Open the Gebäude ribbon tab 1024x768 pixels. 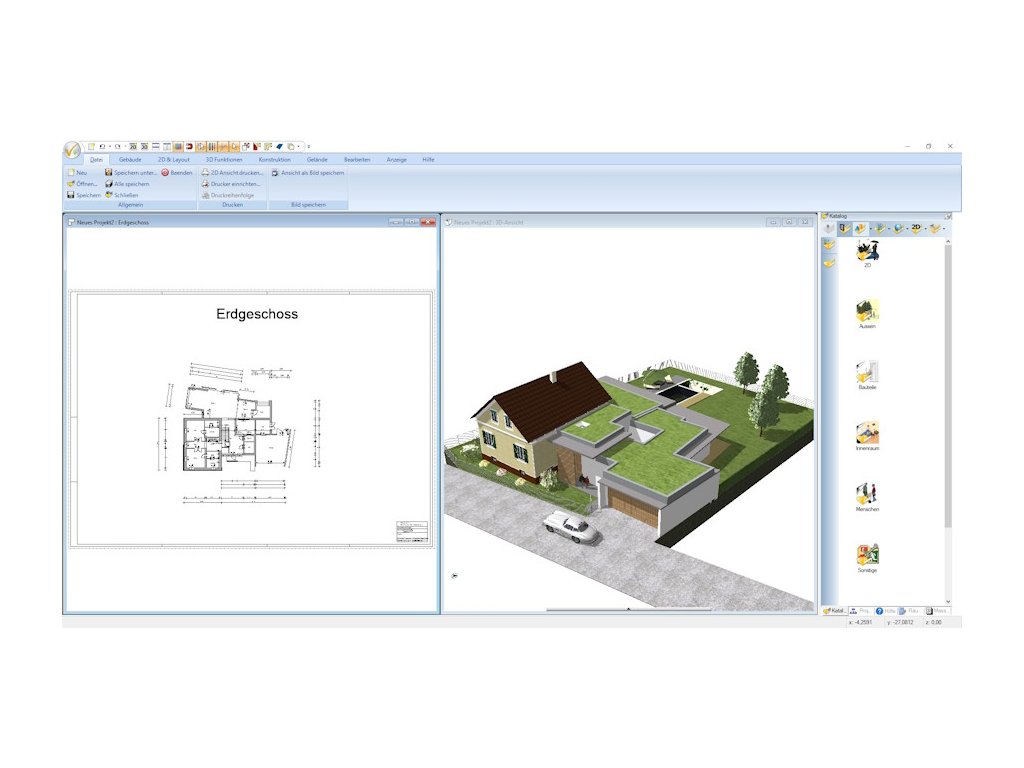pyautogui.click(x=130, y=159)
